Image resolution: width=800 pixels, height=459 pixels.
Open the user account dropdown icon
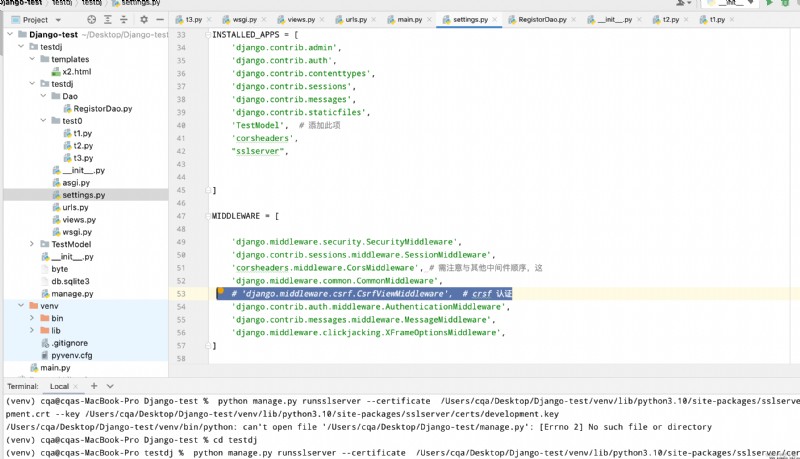click(684, 3)
